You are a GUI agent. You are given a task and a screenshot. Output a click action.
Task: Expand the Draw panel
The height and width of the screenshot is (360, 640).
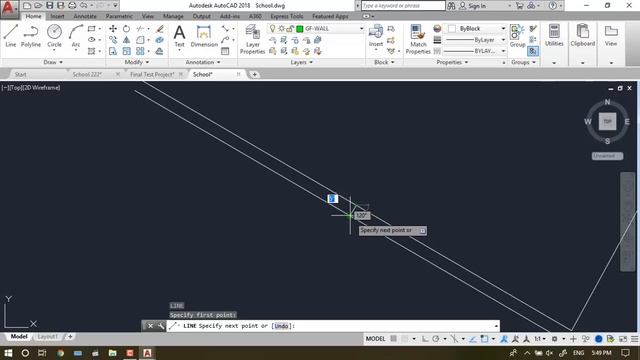coord(53,62)
